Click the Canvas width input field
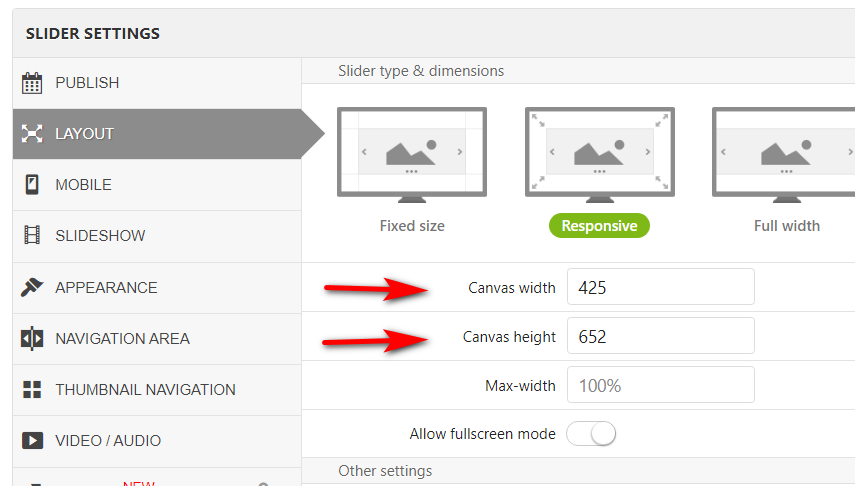The height and width of the screenshot is (486, 855). tap(660, 287)
